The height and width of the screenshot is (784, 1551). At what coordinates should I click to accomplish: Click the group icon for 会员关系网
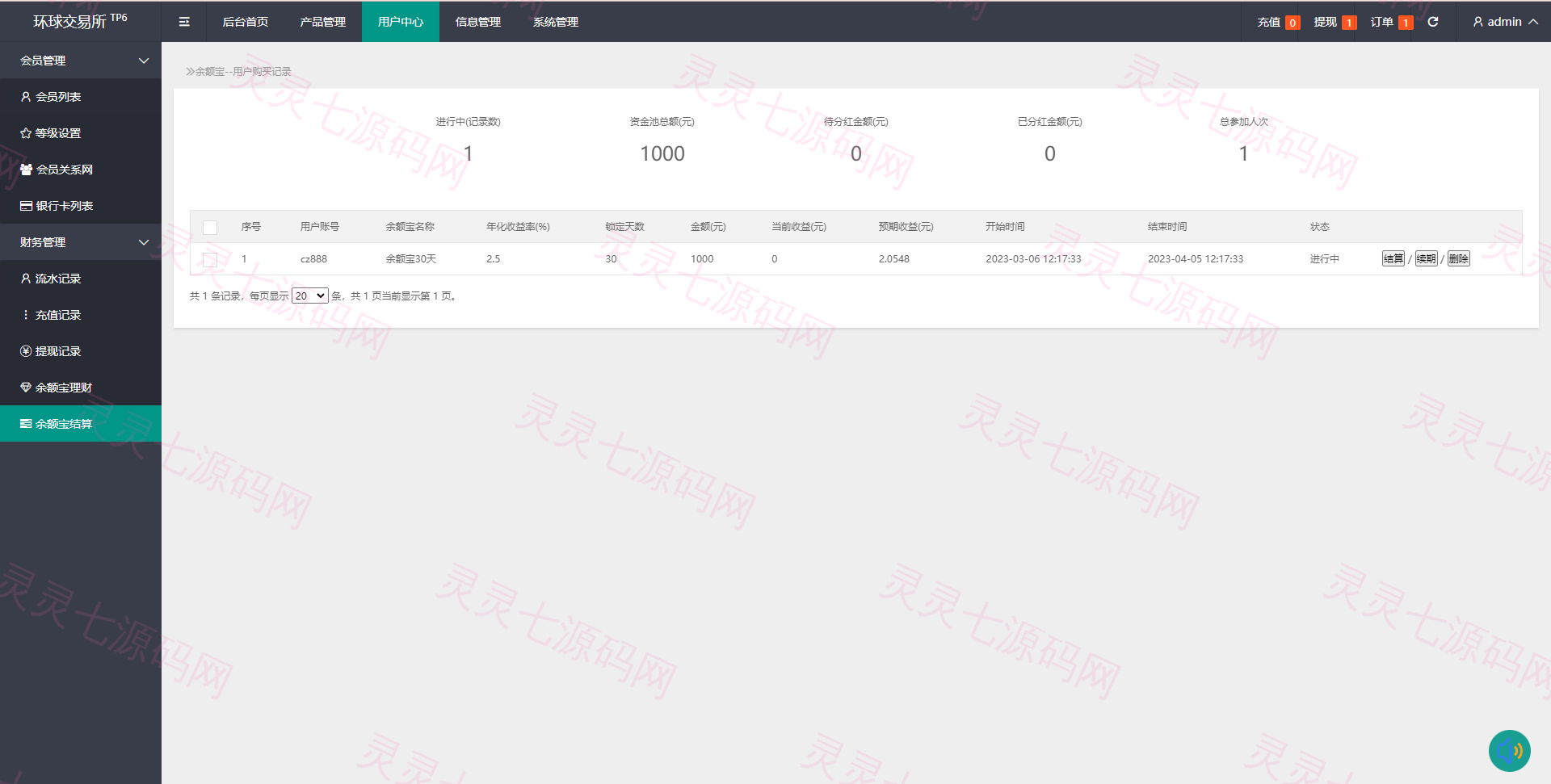click(x=26, y=170)
